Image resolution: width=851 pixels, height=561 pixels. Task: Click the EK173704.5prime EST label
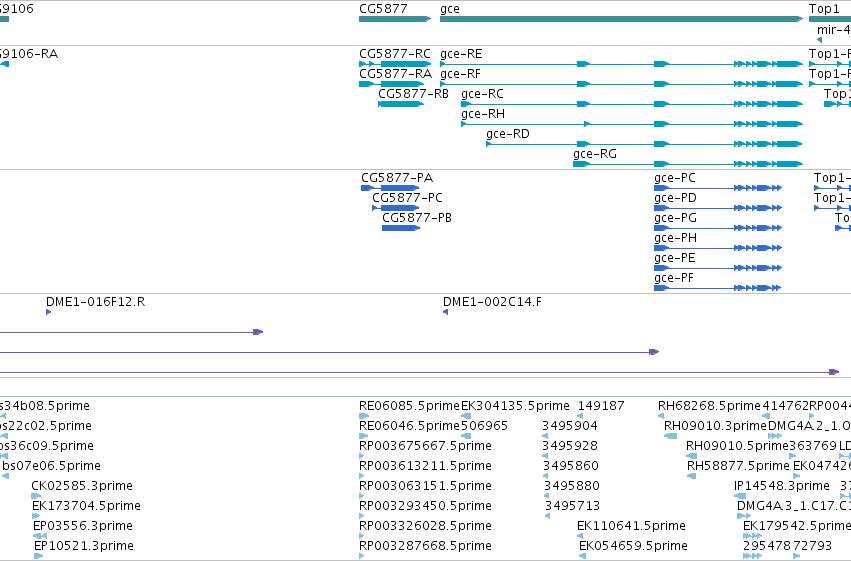86,506
